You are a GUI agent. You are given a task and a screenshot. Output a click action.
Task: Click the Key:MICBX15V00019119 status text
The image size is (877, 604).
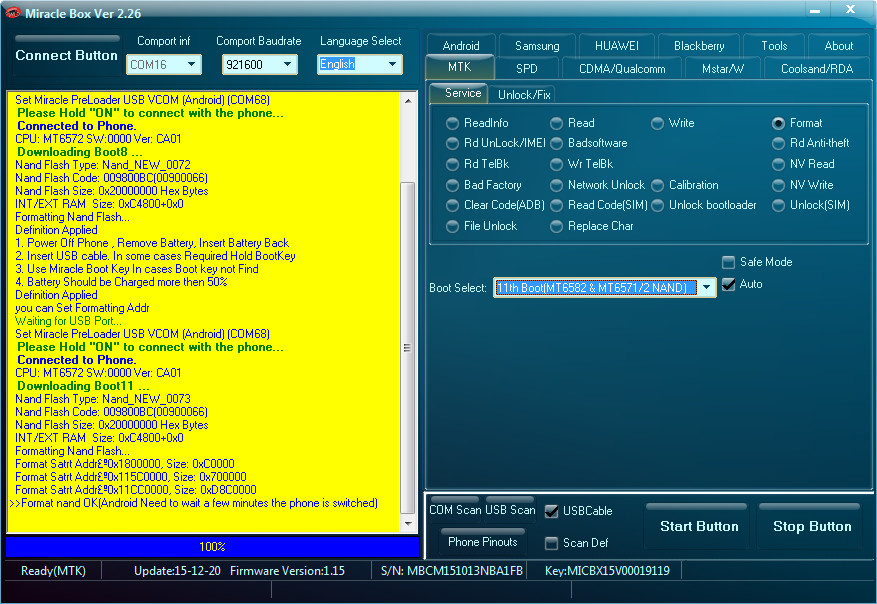[x=607, y=570]
